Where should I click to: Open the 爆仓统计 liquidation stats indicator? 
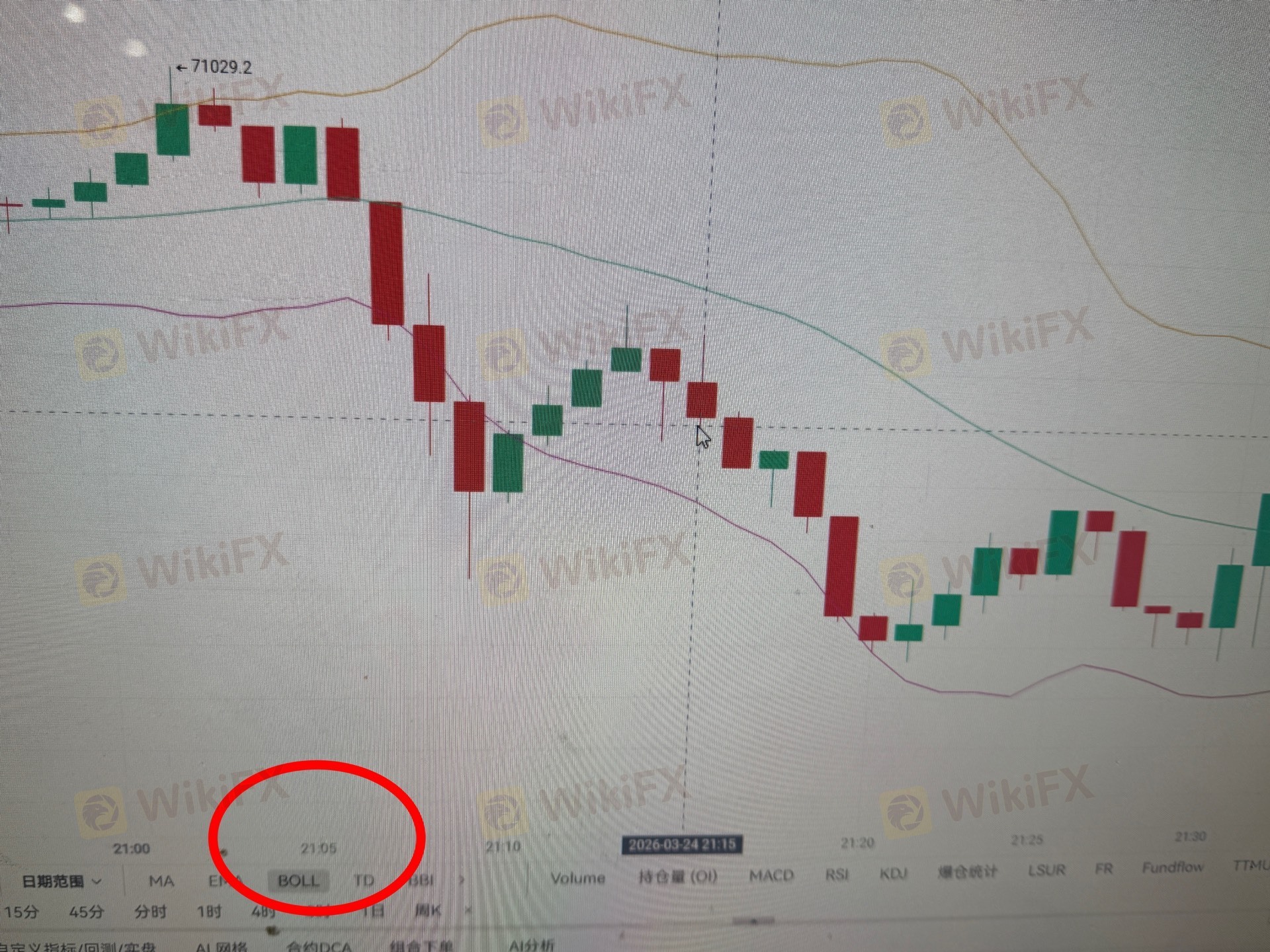tap(968, 872)
